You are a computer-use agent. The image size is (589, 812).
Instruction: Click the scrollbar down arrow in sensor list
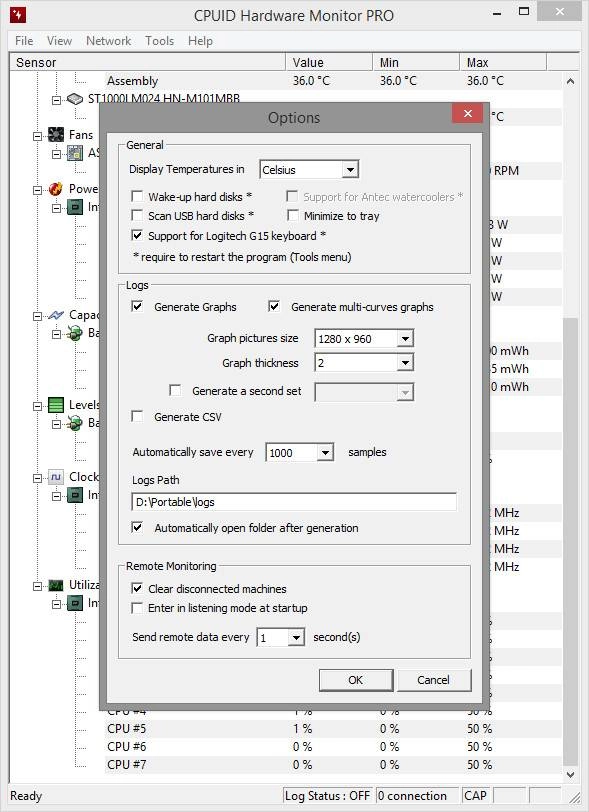tap(570, 775)
